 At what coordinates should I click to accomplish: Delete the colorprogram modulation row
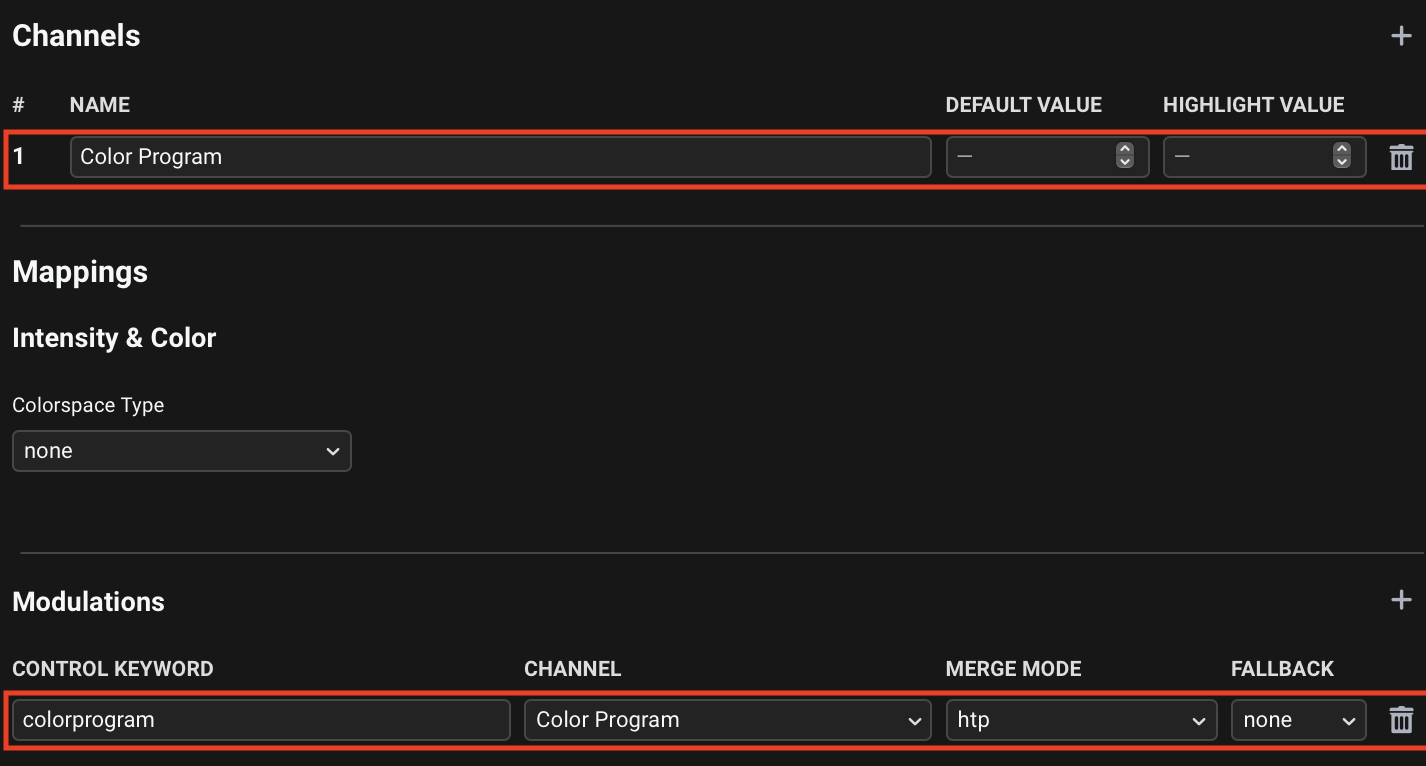point(1401,720)
